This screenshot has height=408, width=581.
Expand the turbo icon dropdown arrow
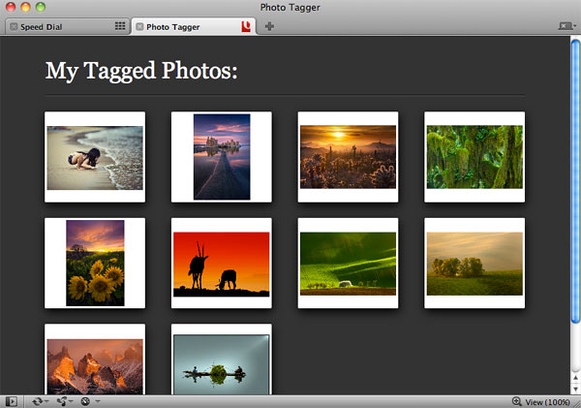(x=97, y=401)
